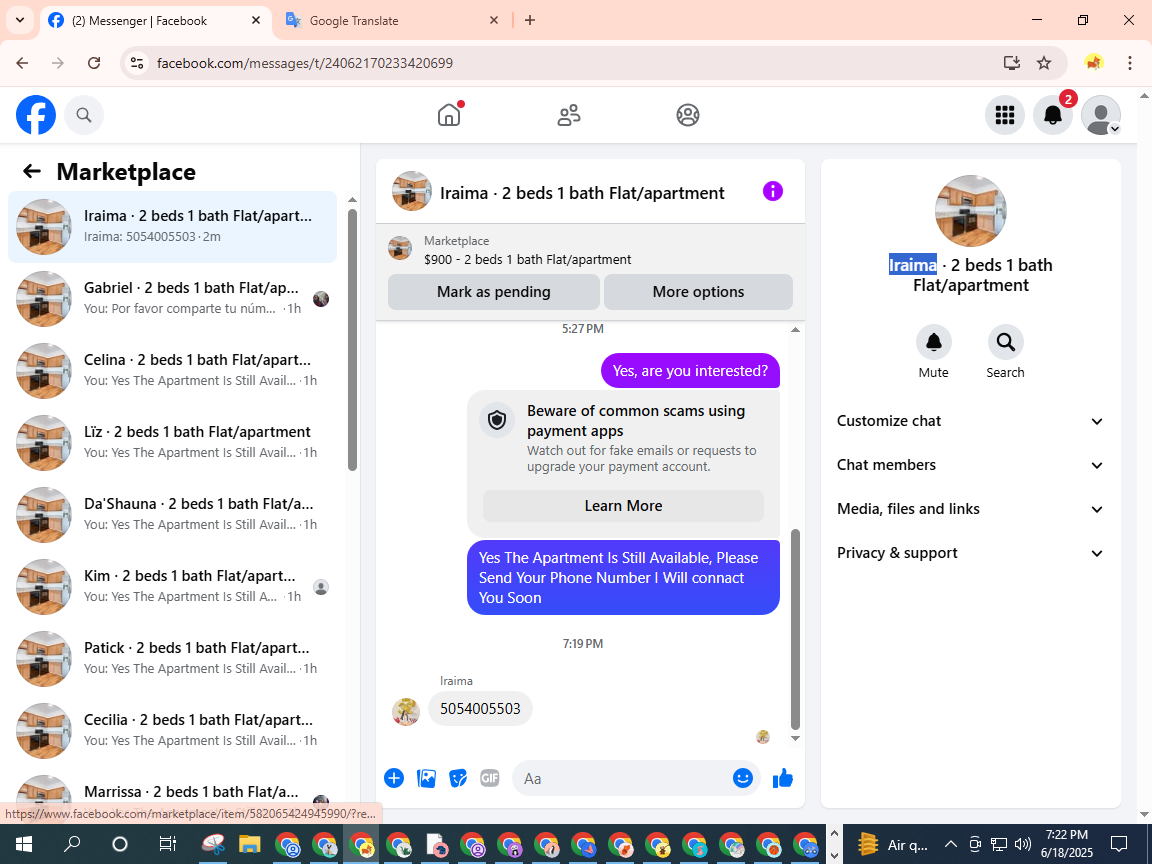The image size is (1152, 864).
Task: Open Windows notification center icon
Action: click(x=1118, y=843)
